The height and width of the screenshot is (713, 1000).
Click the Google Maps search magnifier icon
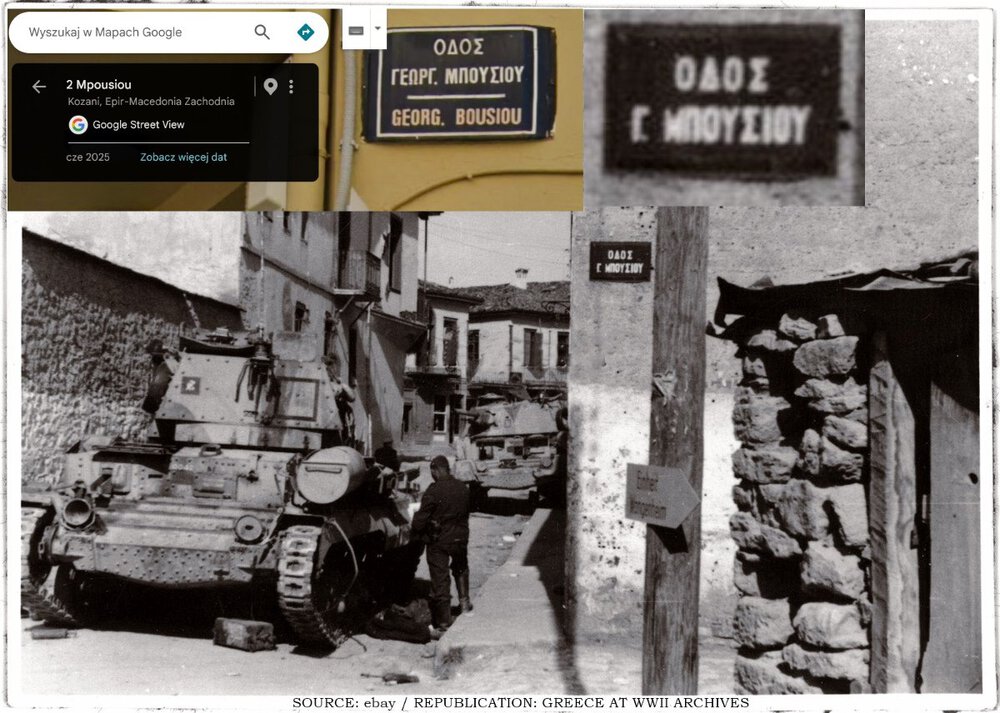(261, 32)
